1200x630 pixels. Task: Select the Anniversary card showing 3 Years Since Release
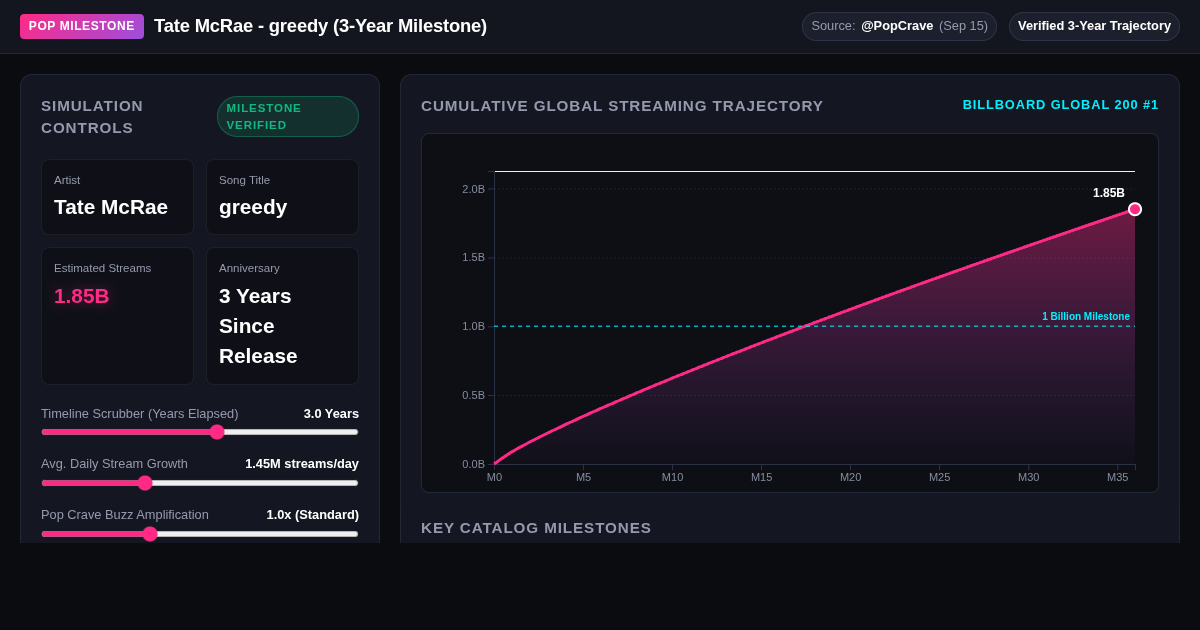click(x=282, y=316)
